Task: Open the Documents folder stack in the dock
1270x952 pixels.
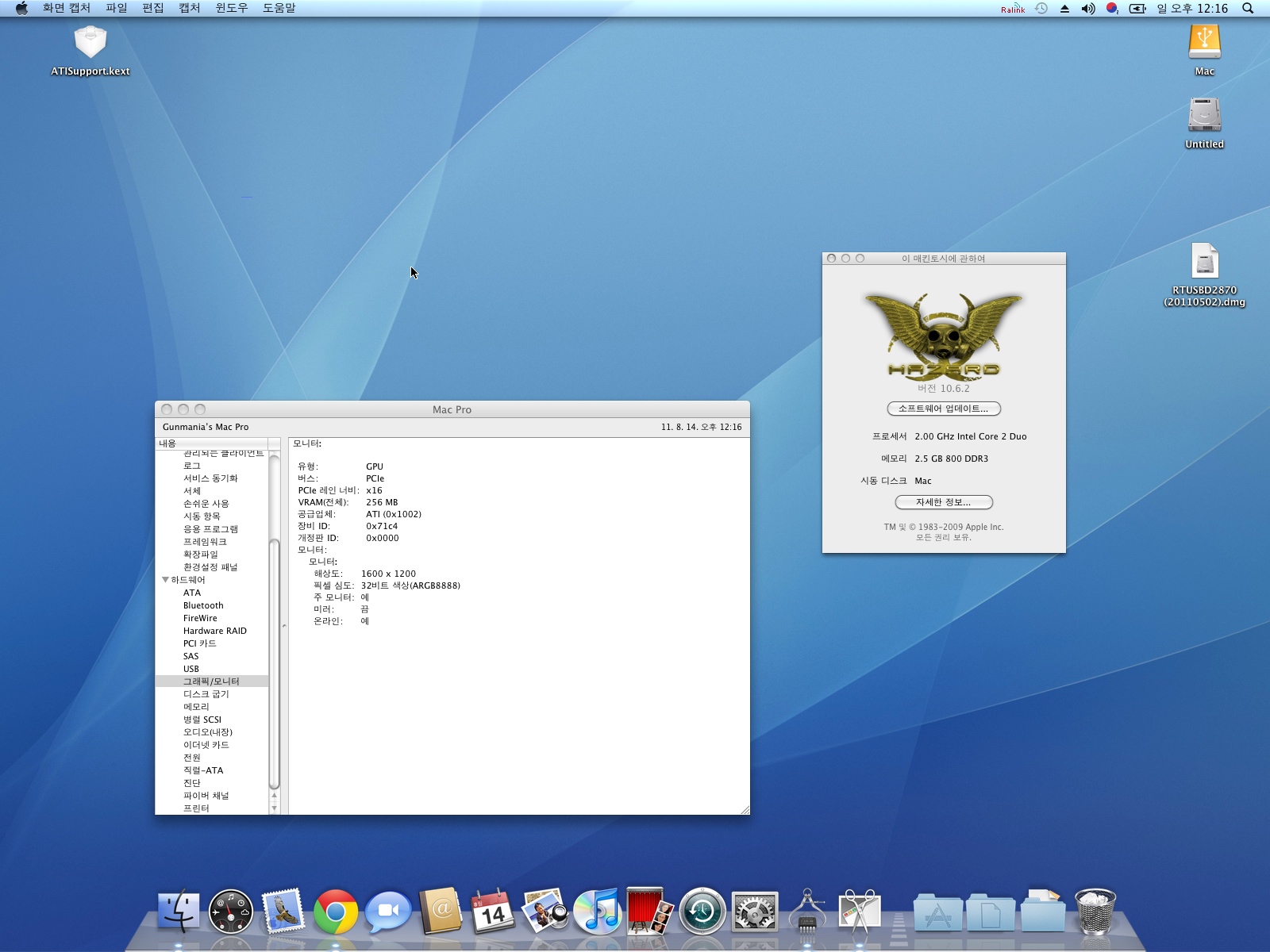Action: click(991, 912)
